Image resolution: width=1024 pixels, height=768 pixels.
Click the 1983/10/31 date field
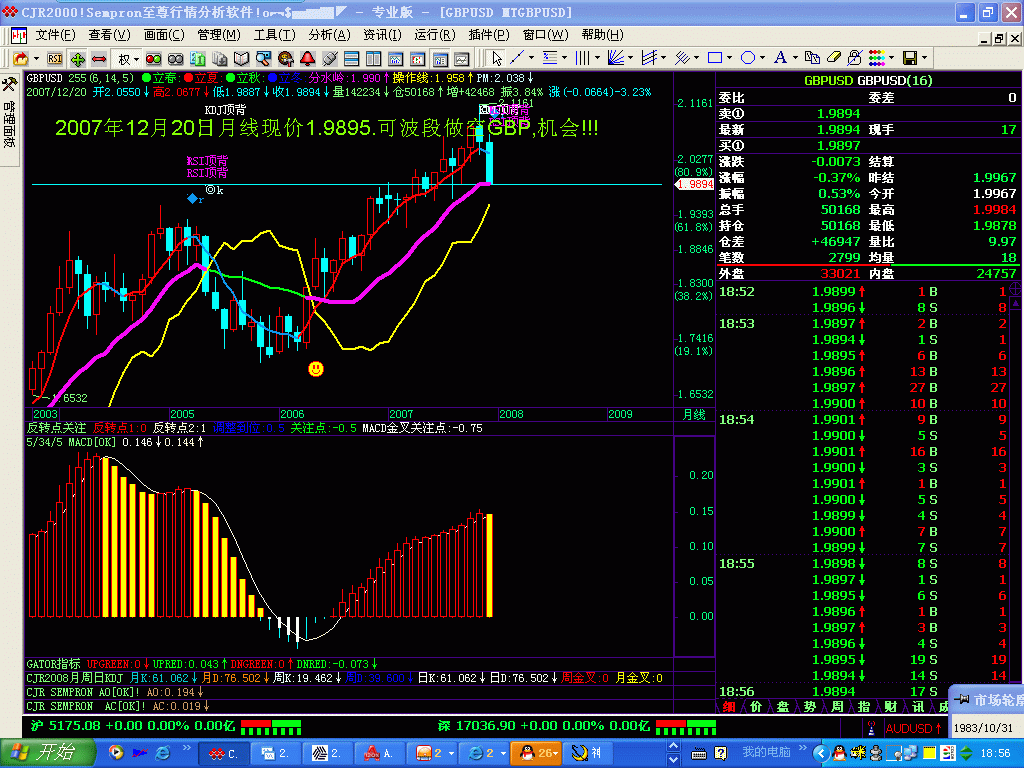pos(982,727)
